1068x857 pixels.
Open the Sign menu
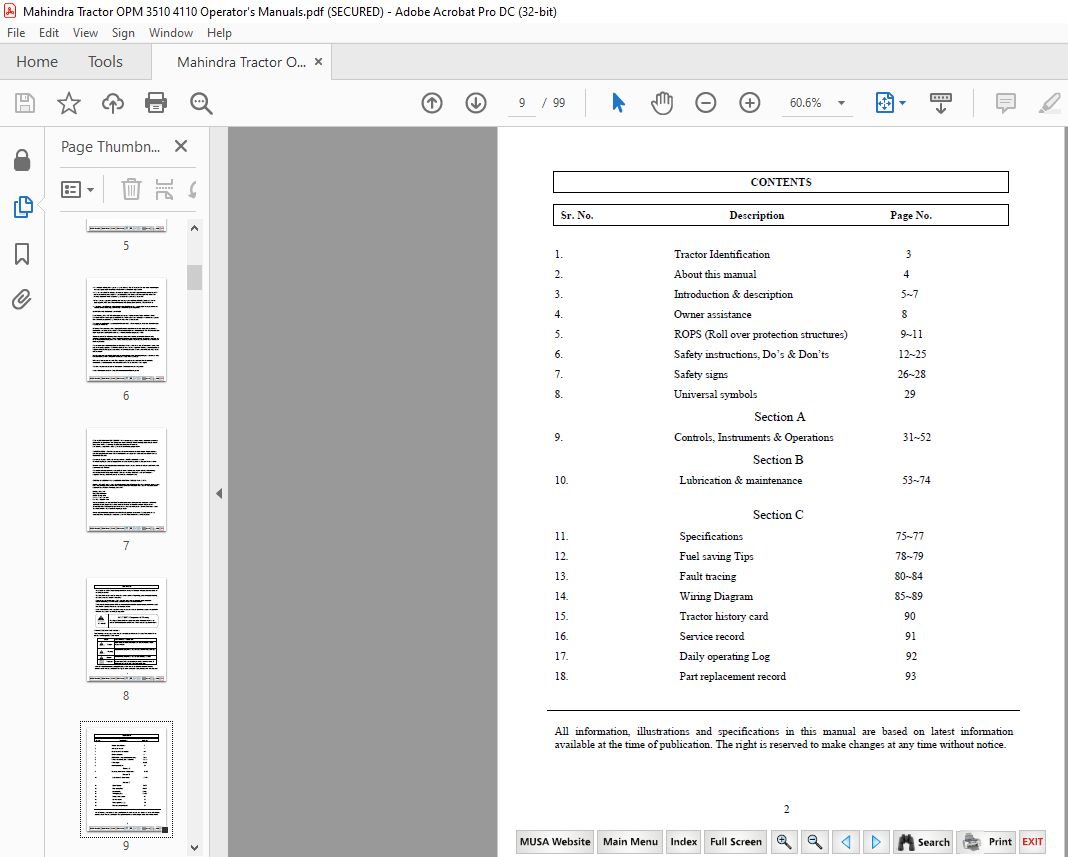pyautogui.click(x=123, y=33)
